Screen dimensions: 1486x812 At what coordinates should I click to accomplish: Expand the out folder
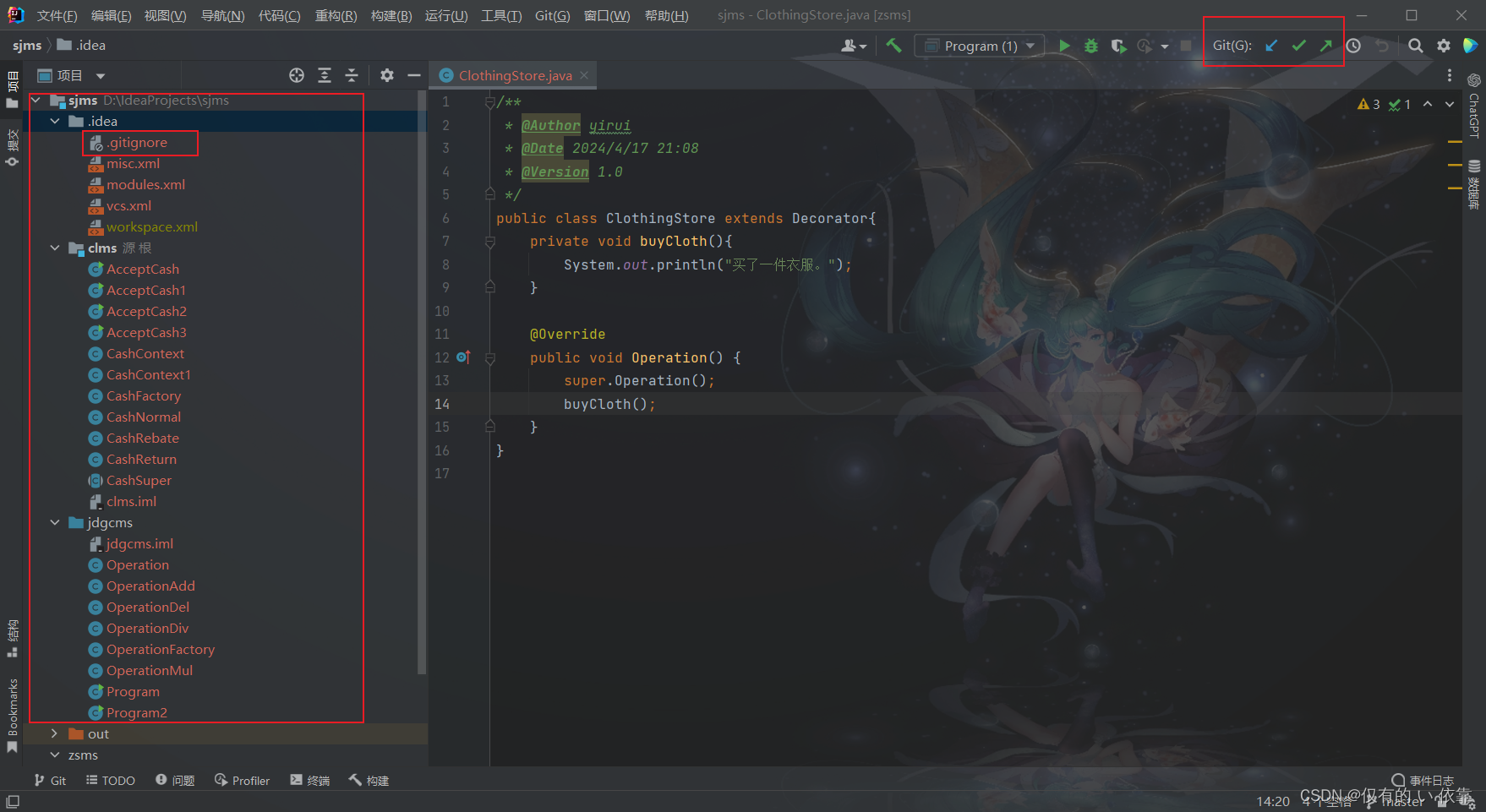pyautogui.click(x=55, y=734)
